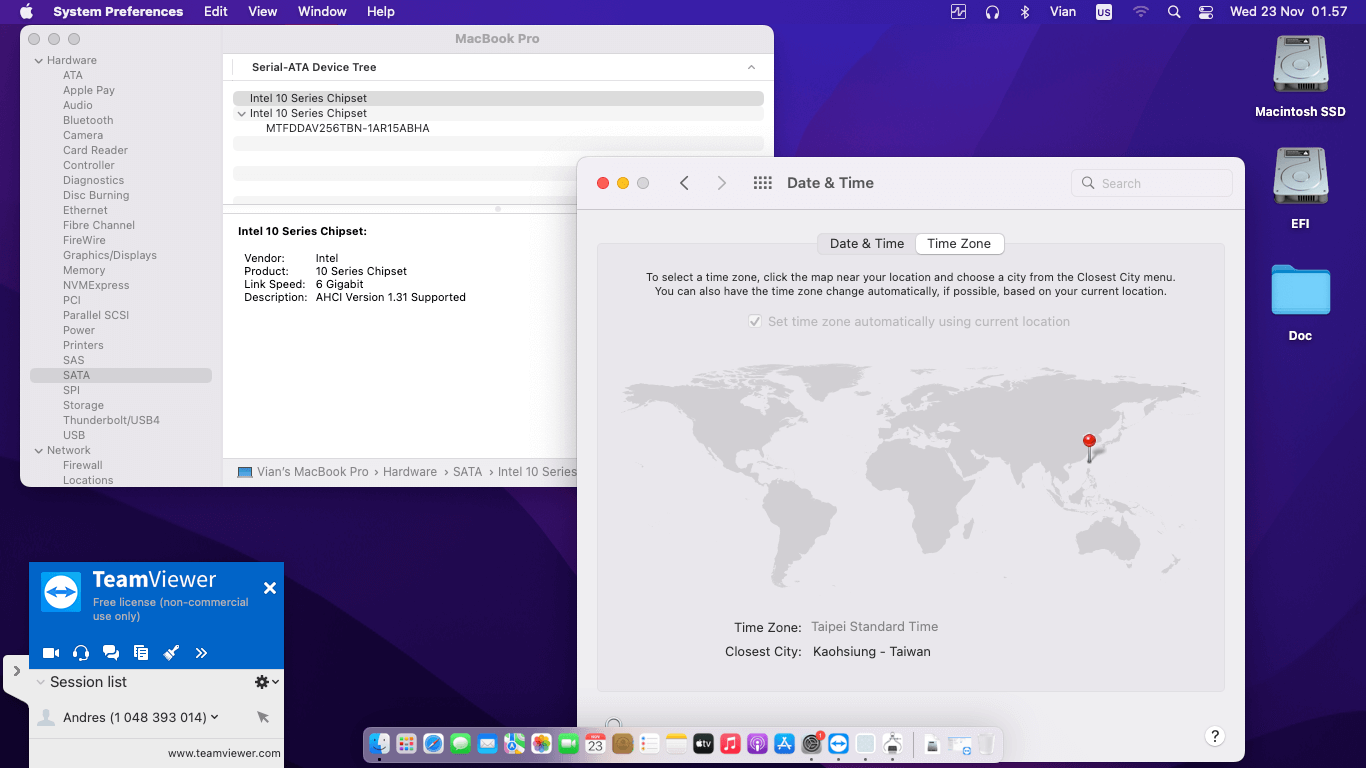Select the Time Zone tab
This screenshot has width=1366, height=768.
click(x=959, y=244)
